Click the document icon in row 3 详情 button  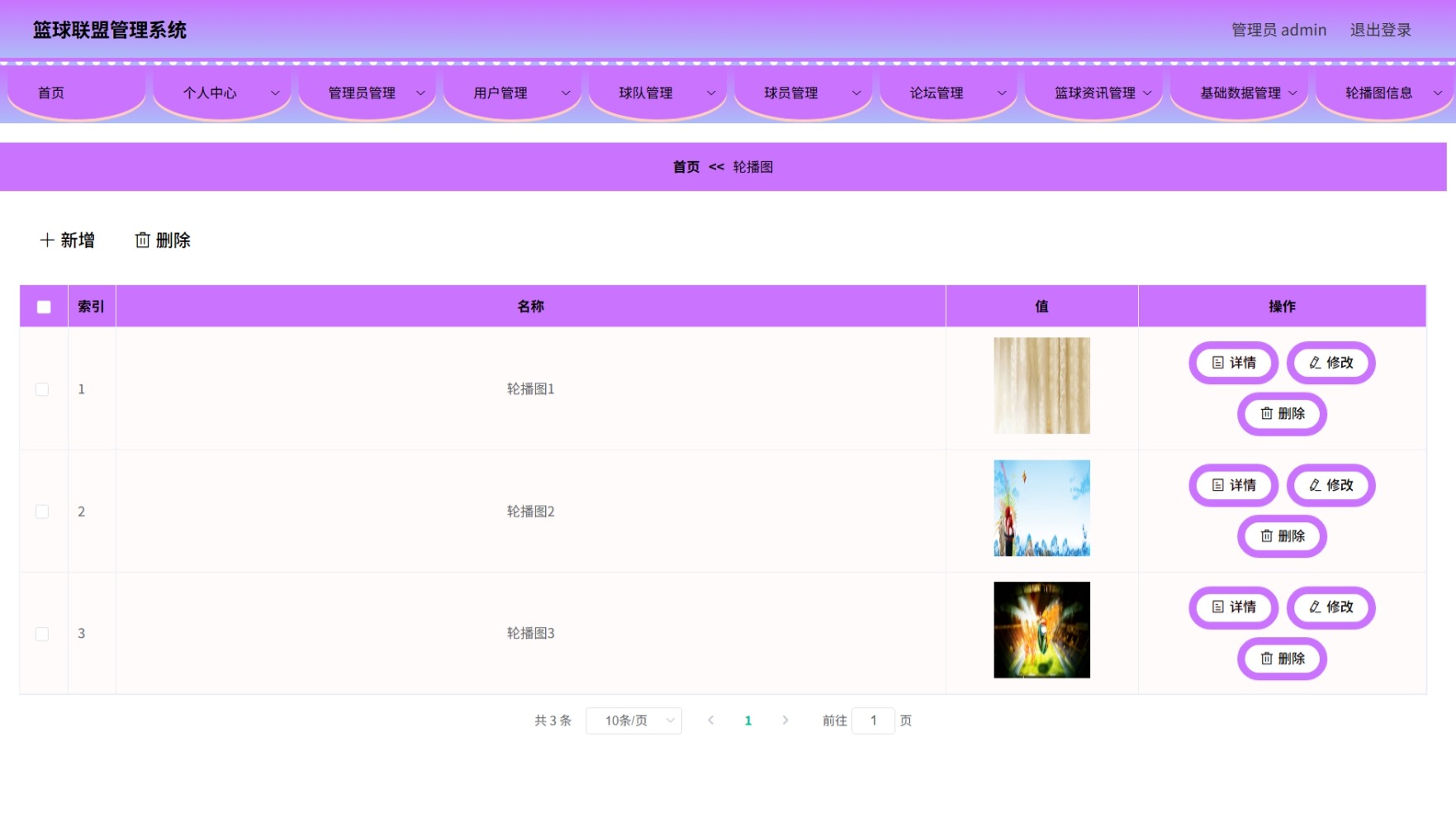point(1218,607)
